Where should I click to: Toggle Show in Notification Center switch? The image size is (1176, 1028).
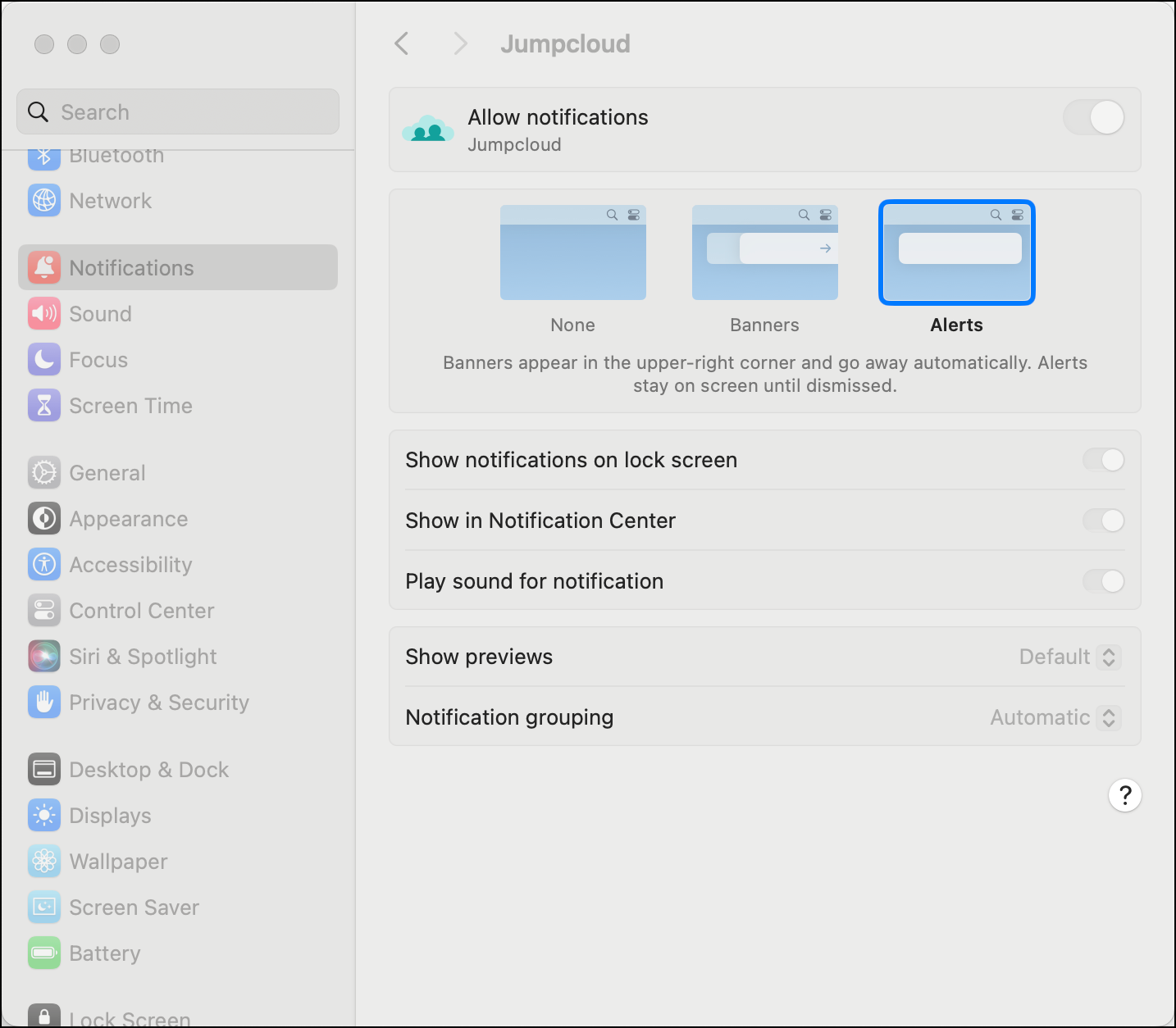[1103, 521]
